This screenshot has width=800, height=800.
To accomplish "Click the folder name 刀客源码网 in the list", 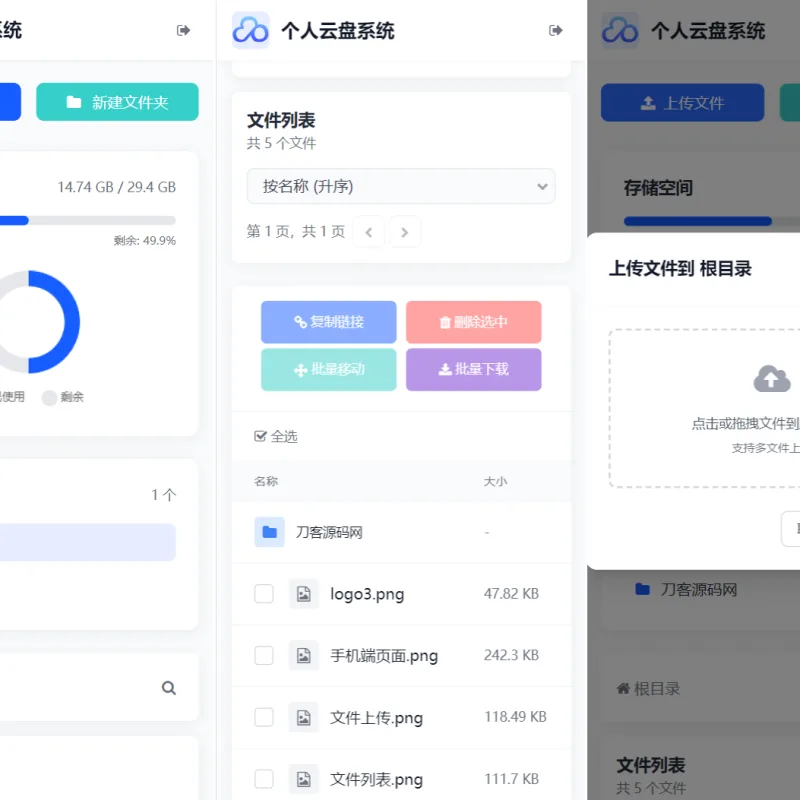I will click(329, 532).
